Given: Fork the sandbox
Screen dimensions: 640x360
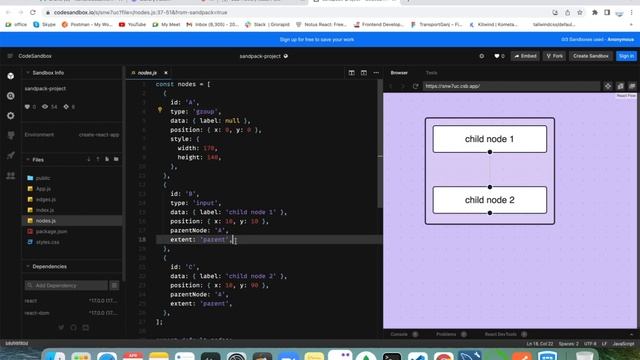Looking at the screenshot, I should pyautogui.click(x=555, y=56).
